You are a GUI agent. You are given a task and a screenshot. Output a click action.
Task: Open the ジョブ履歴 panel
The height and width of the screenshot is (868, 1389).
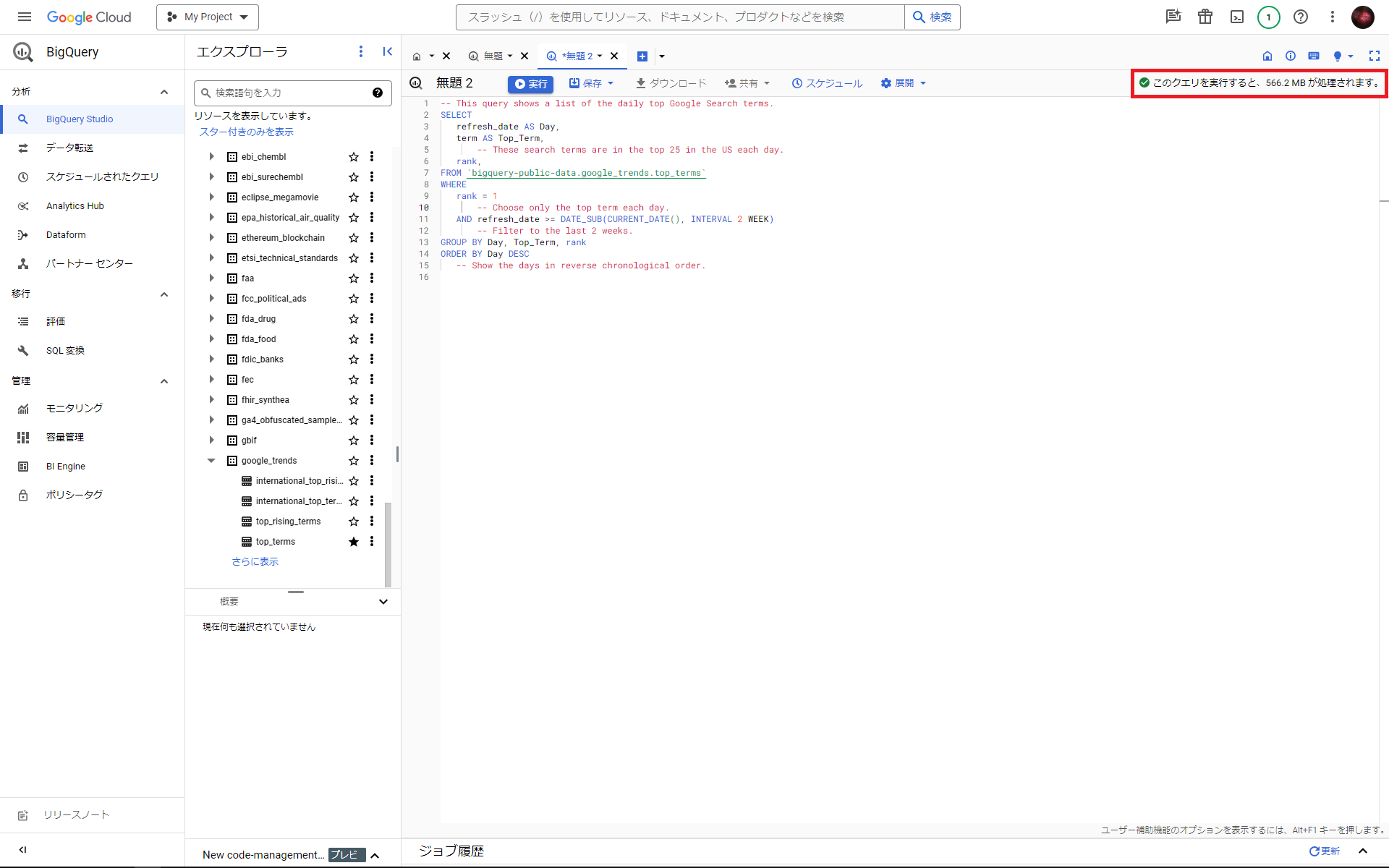pos(449,851)
